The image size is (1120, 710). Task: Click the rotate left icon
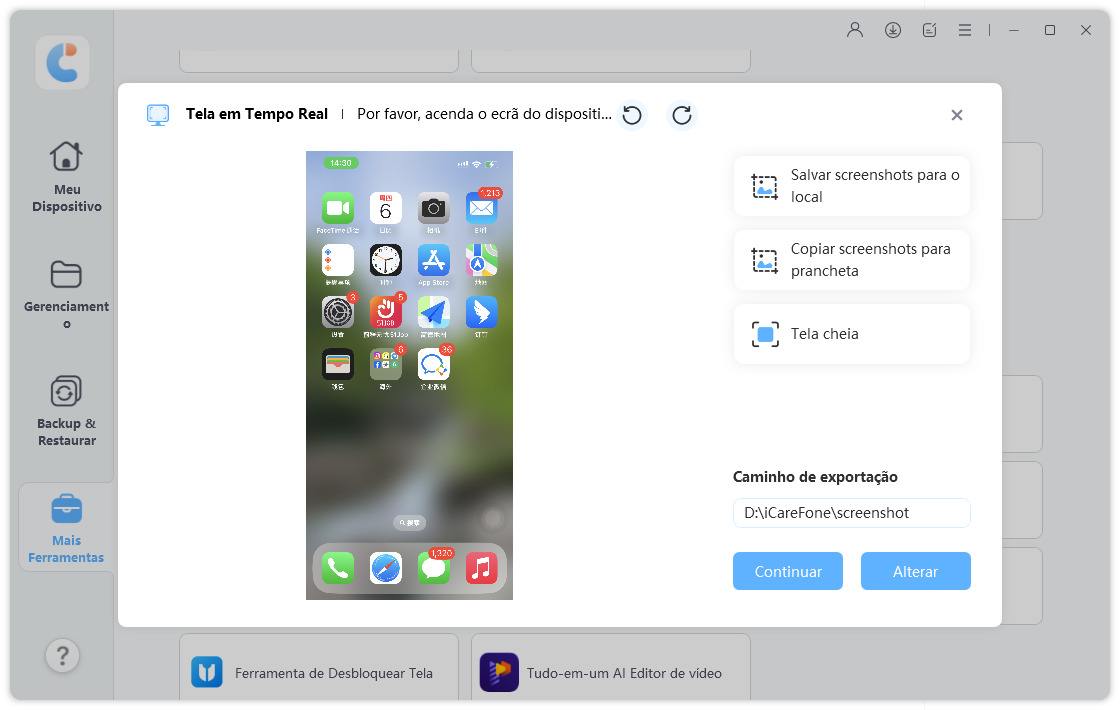[x=632, y=115]
